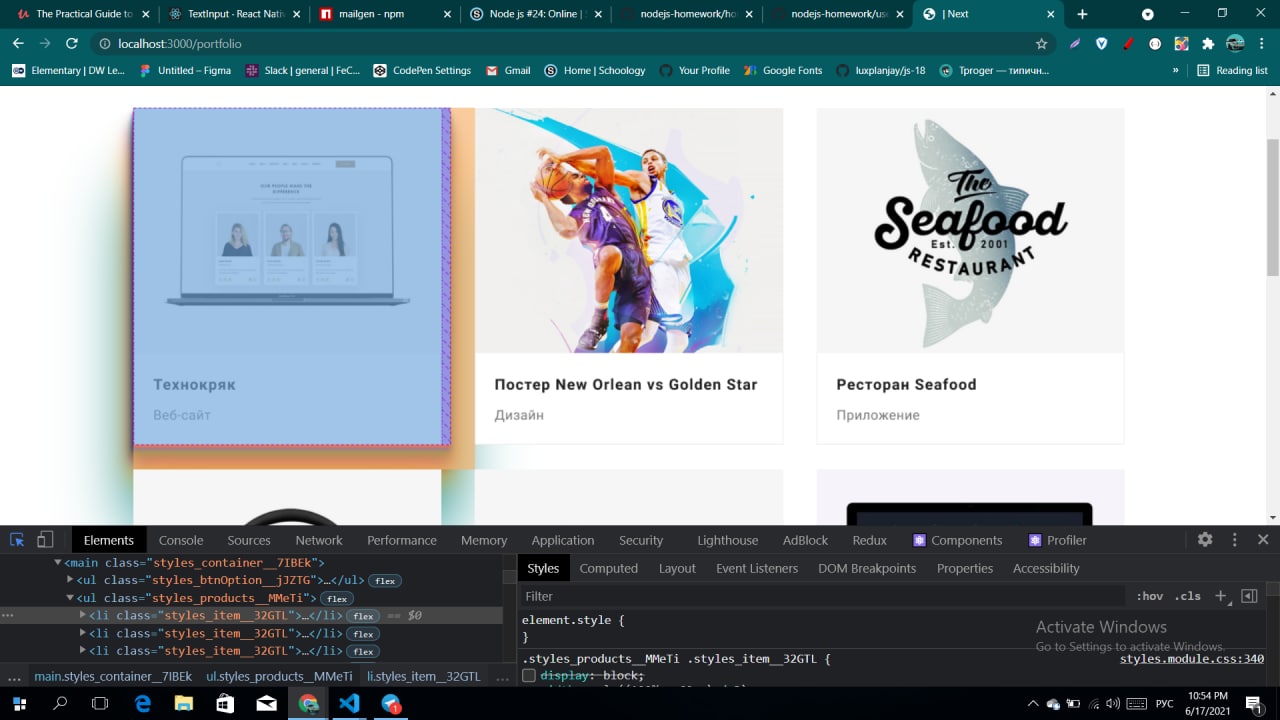Collapse the main styles_container node
This screenshot has width=1280, height=720.
click(58, 563)
